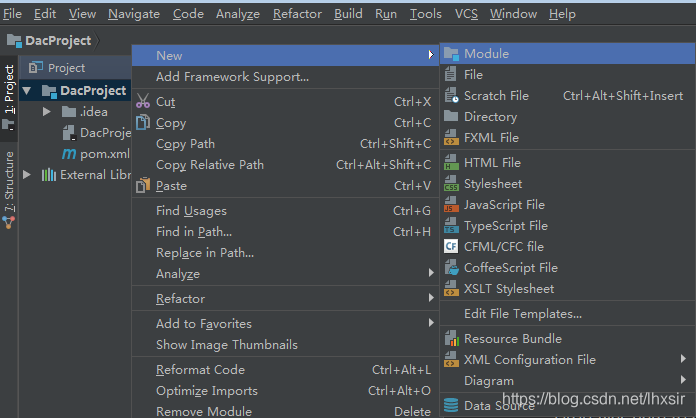Click the Project view panel icon

(x=36, y=67)
